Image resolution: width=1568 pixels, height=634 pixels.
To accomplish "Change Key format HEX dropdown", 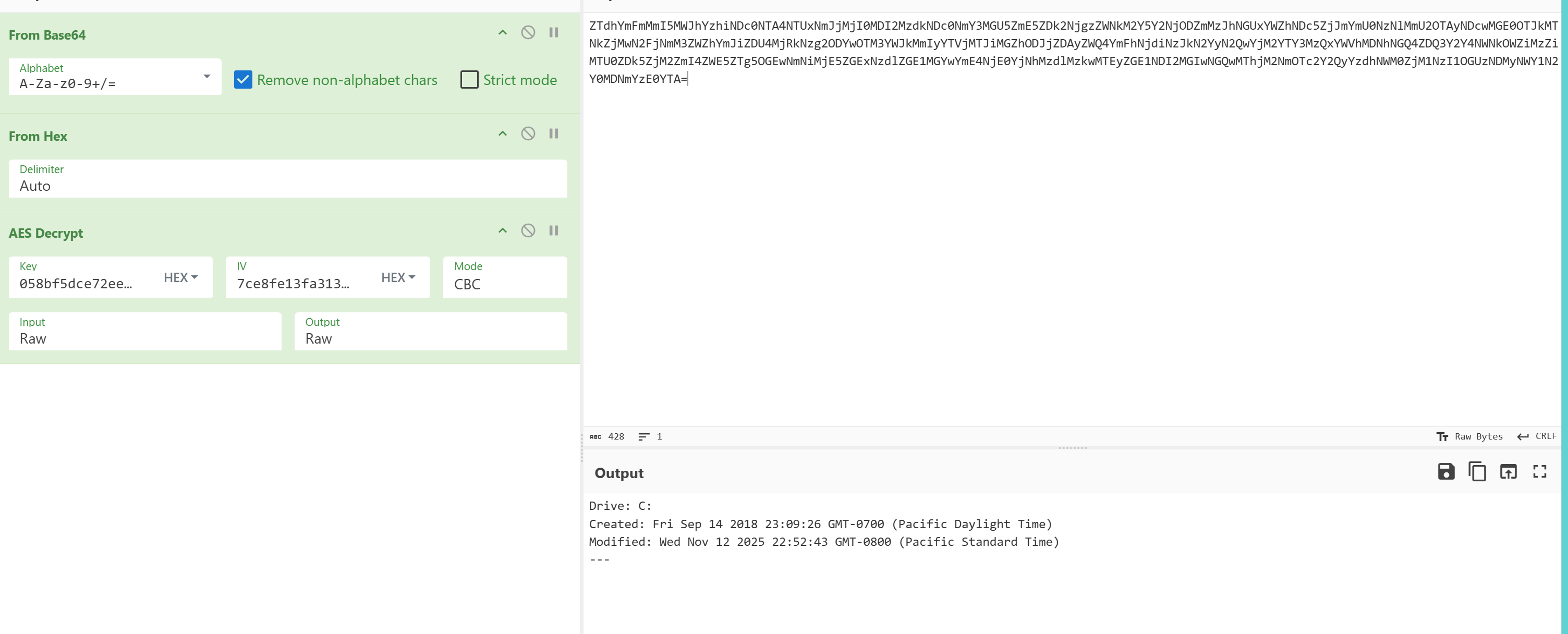I will pyautogui.click(x=181, y=277).
